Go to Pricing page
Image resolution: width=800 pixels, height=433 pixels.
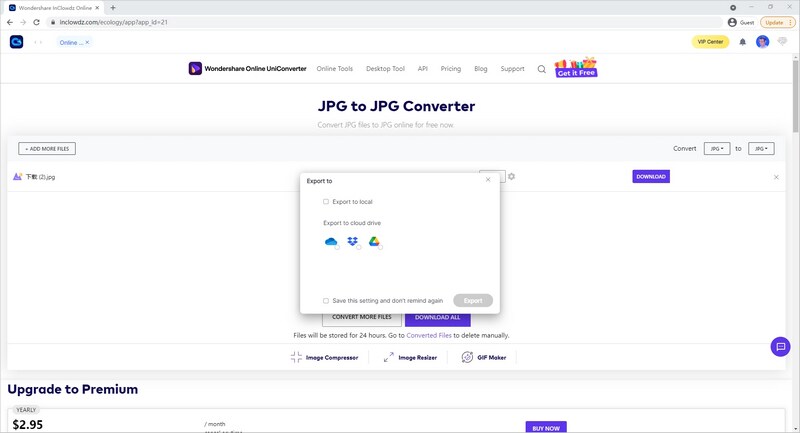(451, 68)
